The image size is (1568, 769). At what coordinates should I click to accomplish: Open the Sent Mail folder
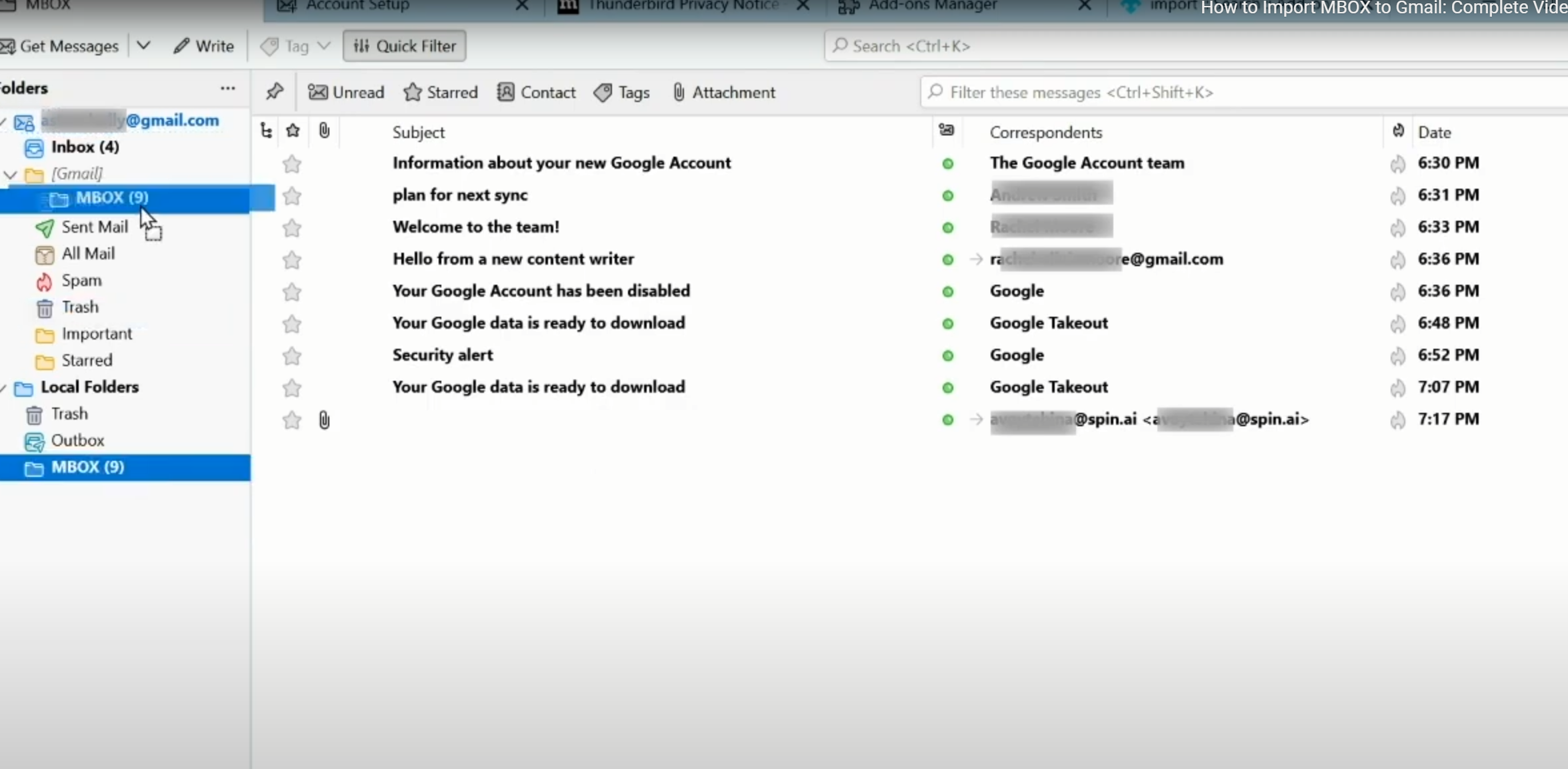click(x=94, y=227)
